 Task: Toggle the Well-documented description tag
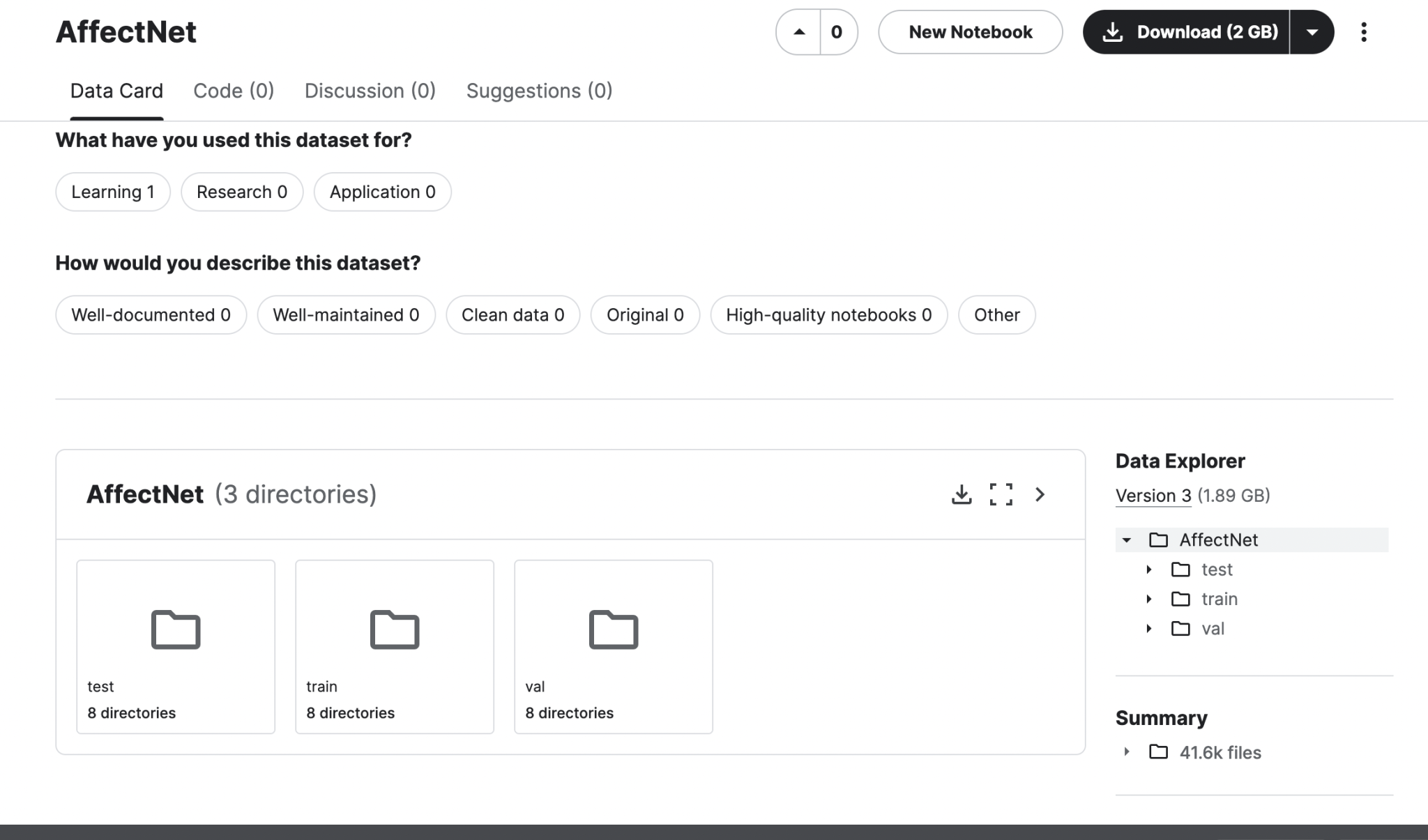[151, 315]
